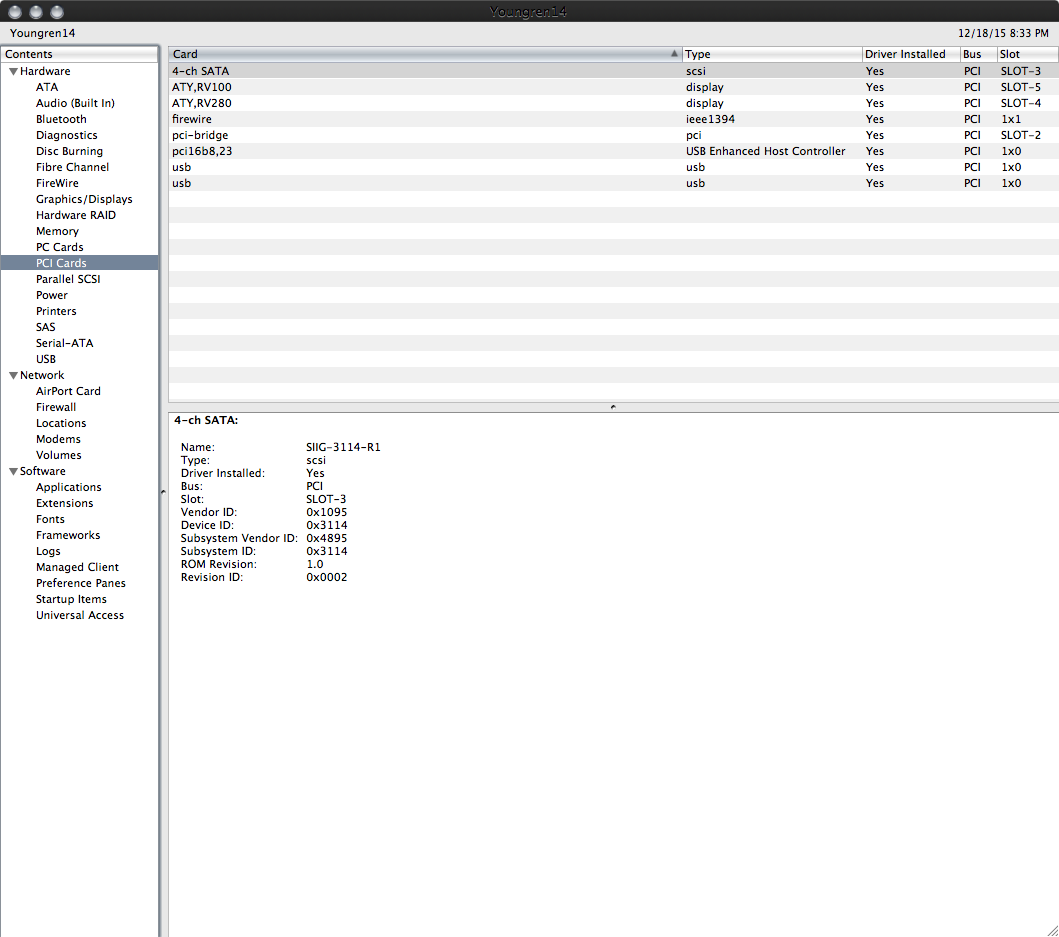This screenshot has height=937, width=1059.
Task: Open Extensions entry
Action: 64,503
